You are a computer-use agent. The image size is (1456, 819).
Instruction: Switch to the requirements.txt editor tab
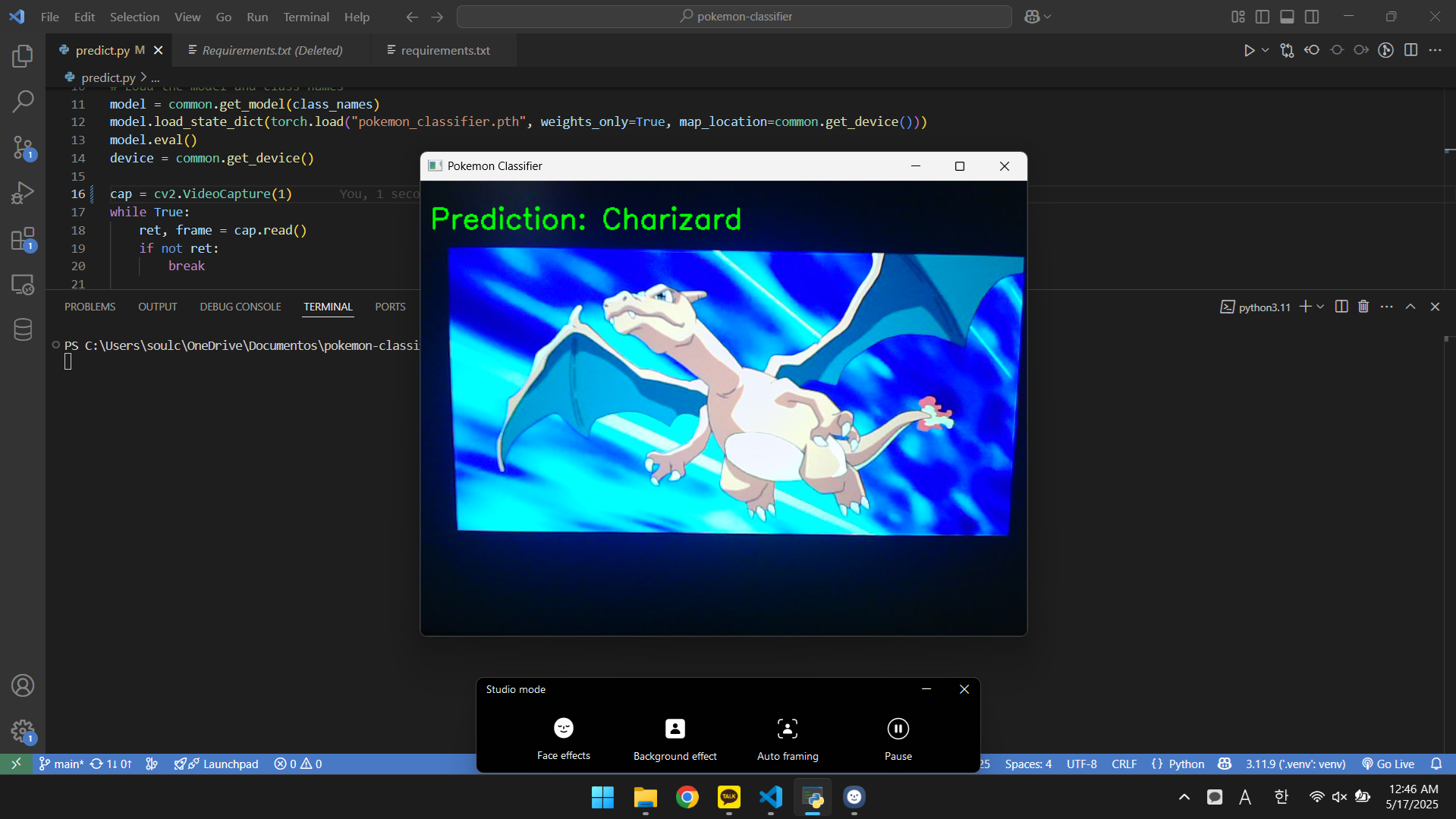445,50
